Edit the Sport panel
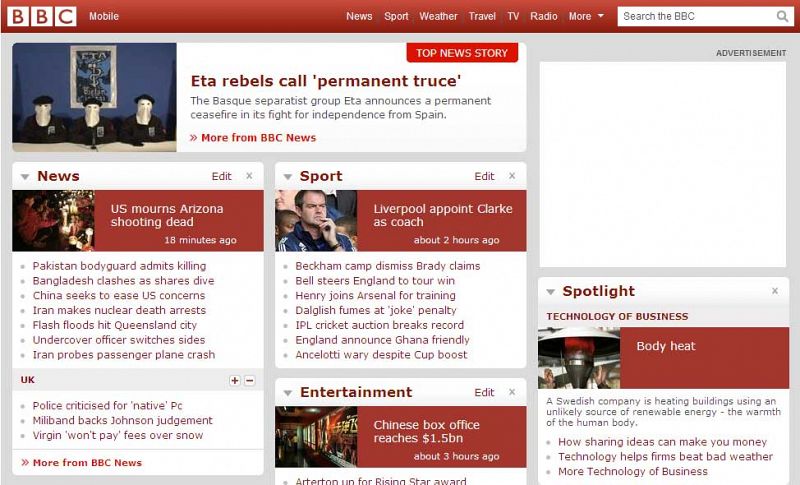The height and width of the screenshot is (485, 800). [x=484, y=176]
